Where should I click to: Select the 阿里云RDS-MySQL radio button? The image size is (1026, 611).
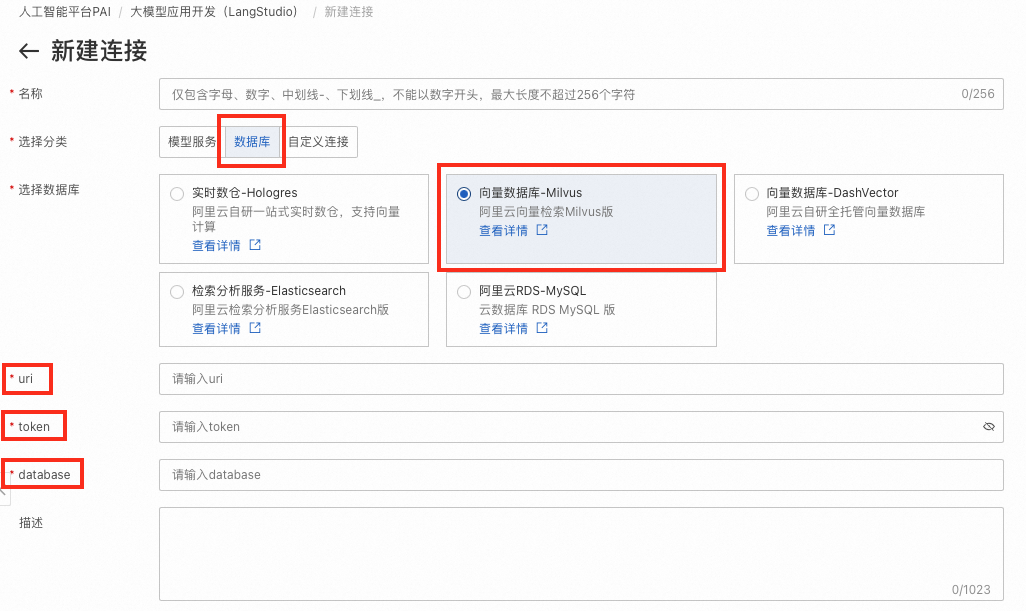463,290
